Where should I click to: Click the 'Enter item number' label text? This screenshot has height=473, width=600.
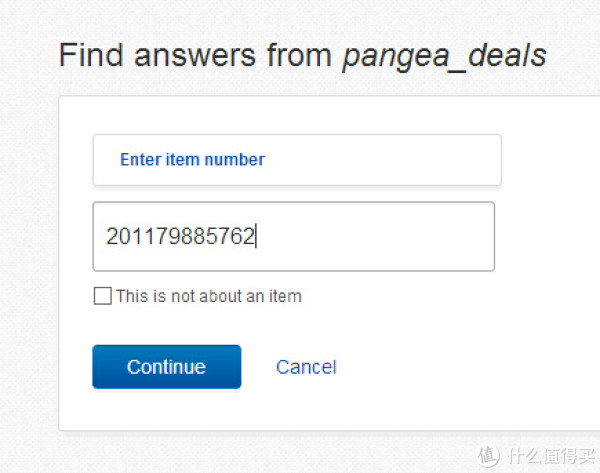click(192, 160)
